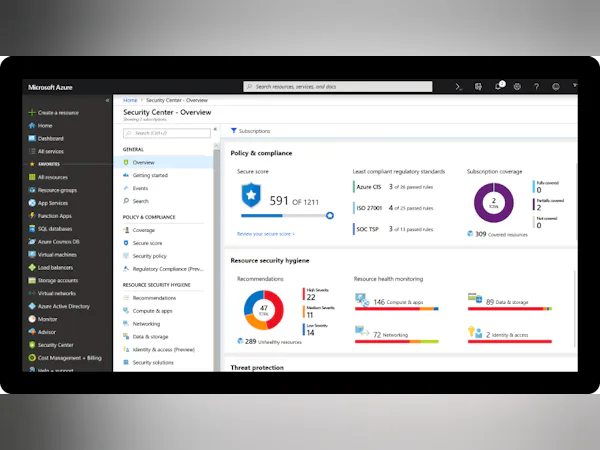The image size is (600, 450).
Task: Click the secure score progress slider
Action: point(287,216)
